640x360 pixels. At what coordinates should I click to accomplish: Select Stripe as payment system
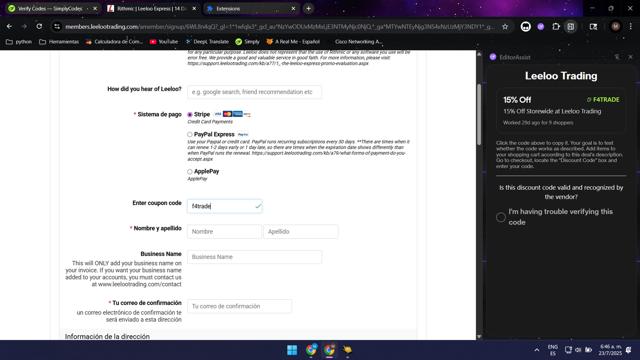(190, 115)
